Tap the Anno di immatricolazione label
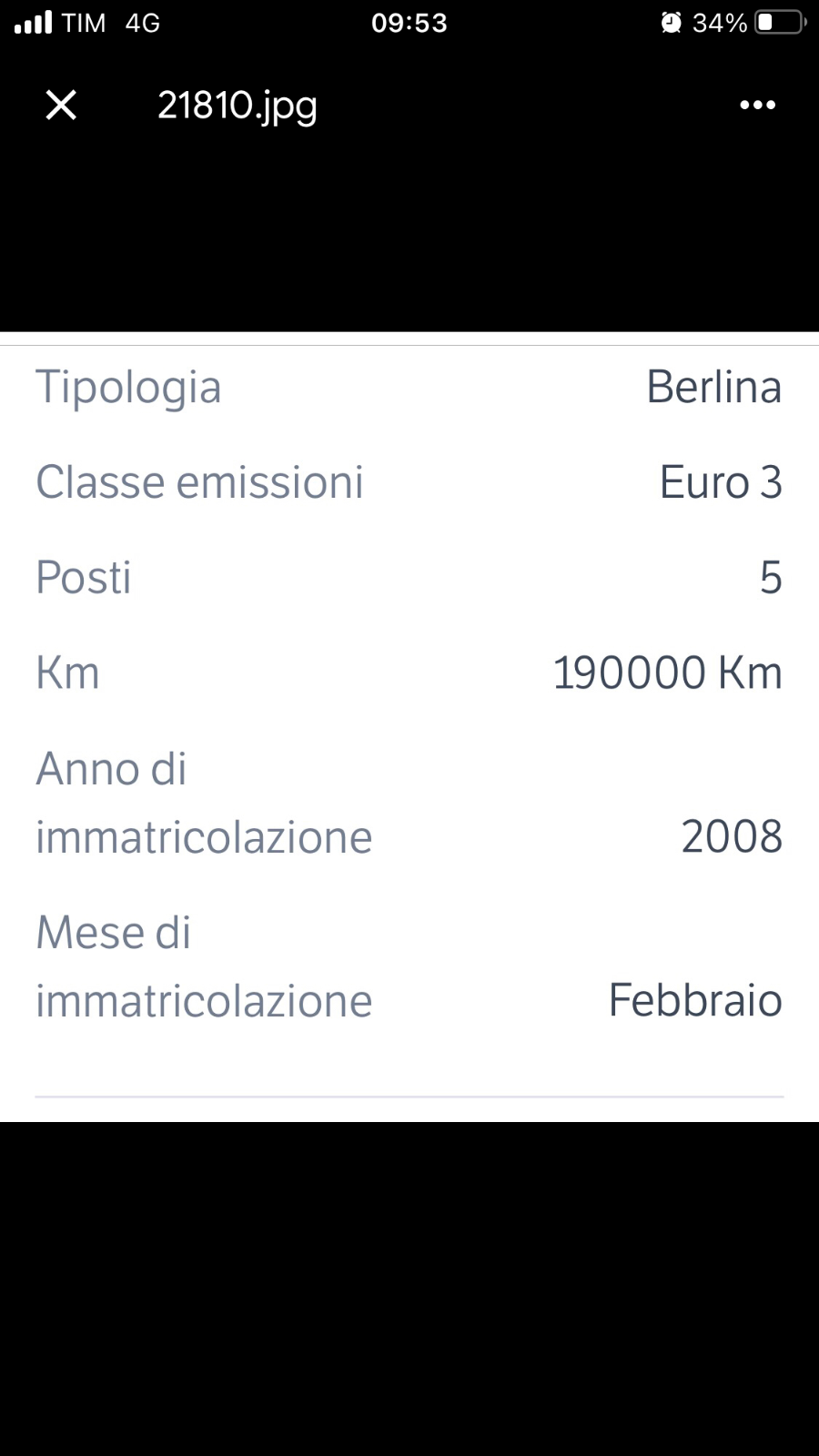The width and height of the screenshot is (819, 1456). pyautogui.click(x=204, y=803)
